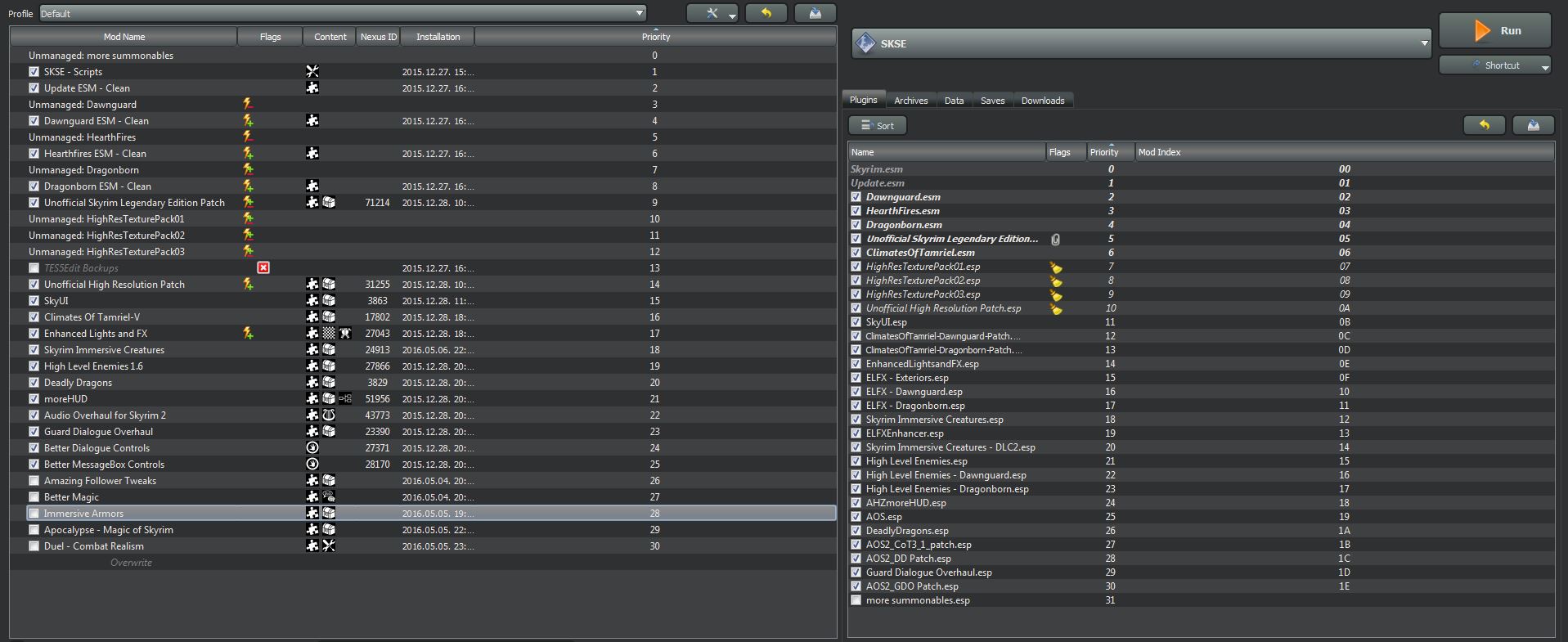Switch to the Plugins tab
This screenshot has height=642, width=1568.
[863, 100]
